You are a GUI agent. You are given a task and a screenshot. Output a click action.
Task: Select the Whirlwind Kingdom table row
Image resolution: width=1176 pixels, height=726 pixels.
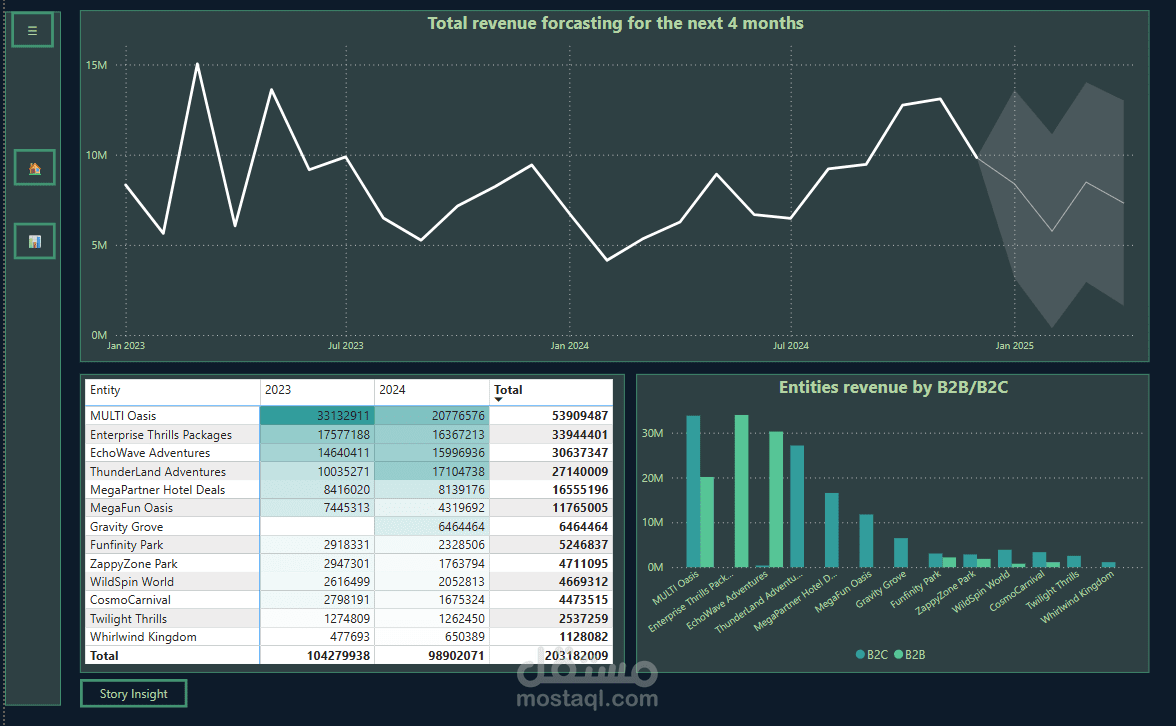(x=349, y=637)
